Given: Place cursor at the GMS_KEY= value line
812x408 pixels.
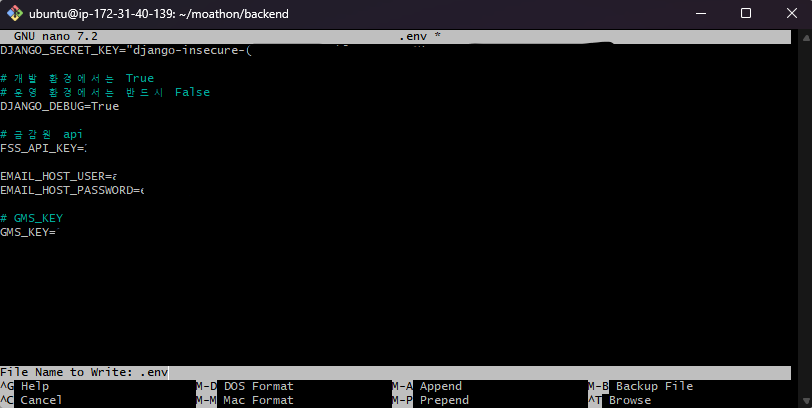Looking at the screenshot, I should [30, 232].
